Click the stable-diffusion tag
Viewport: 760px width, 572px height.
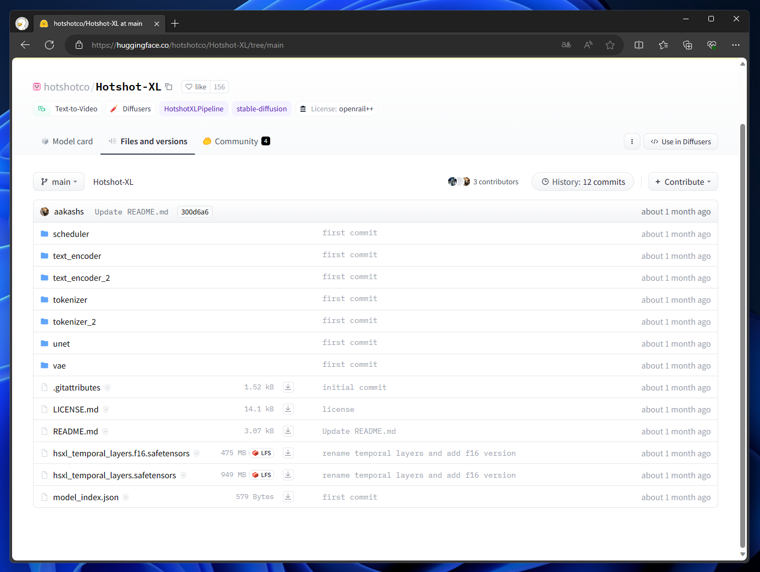(262, 109)
